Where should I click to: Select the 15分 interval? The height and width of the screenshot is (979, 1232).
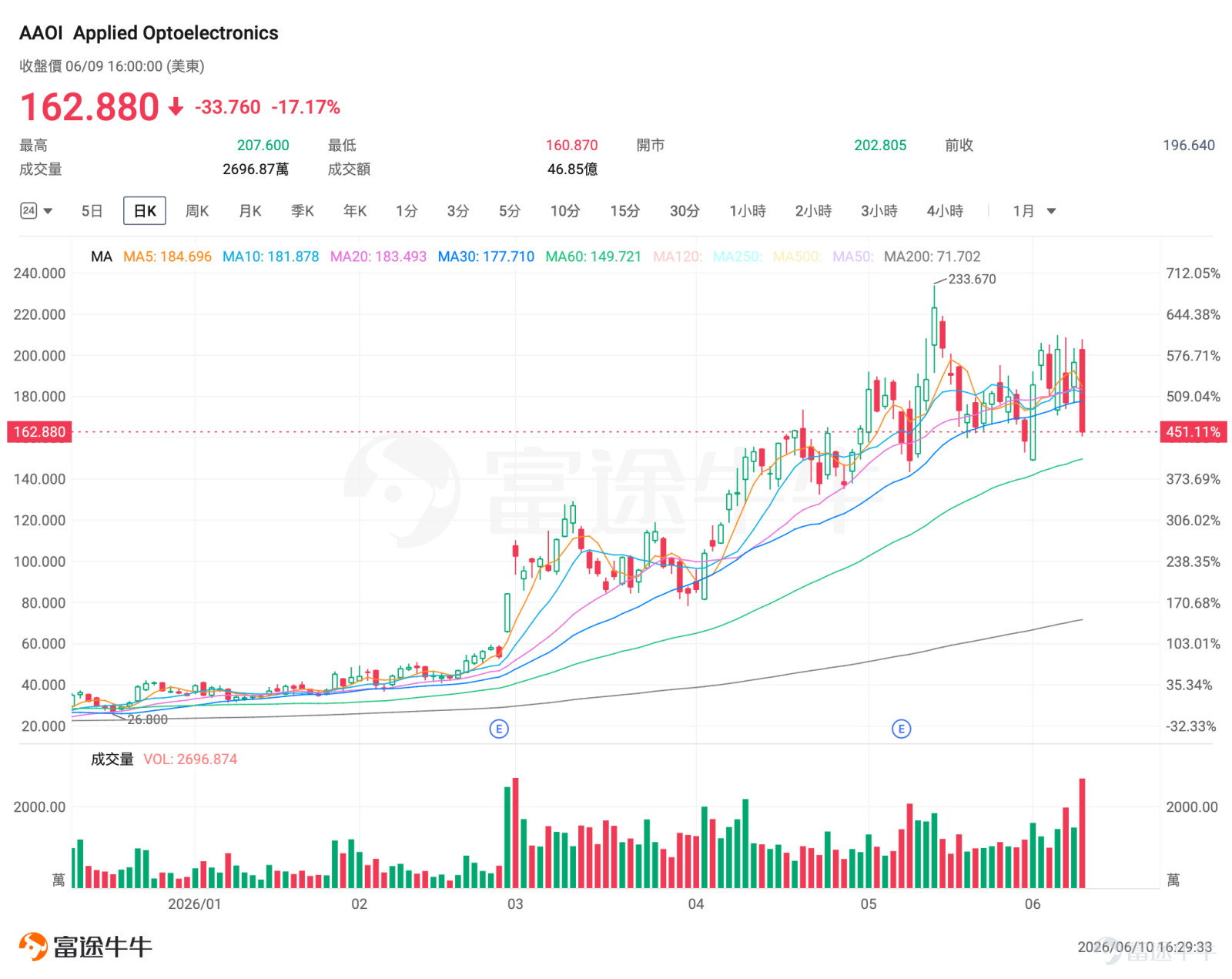coord(625,211)
